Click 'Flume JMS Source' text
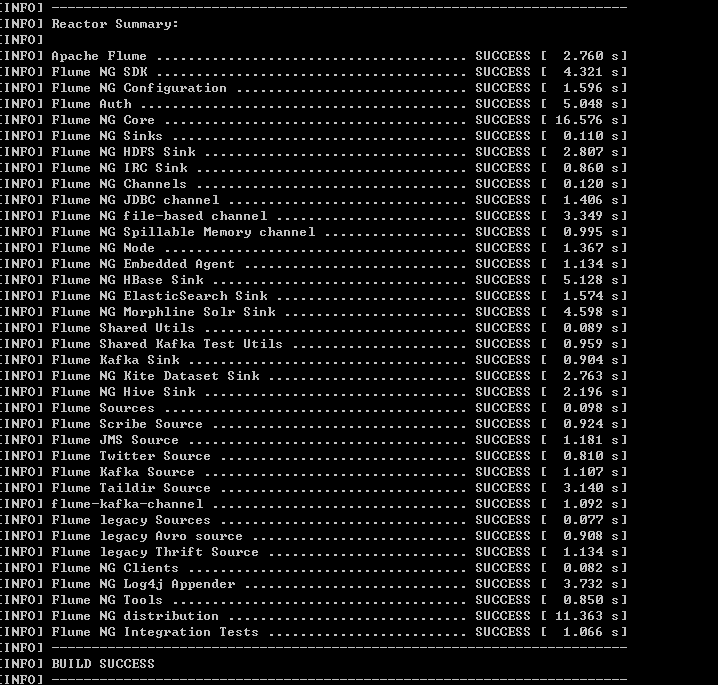This screenshot has width=718, height=685. 115,440
